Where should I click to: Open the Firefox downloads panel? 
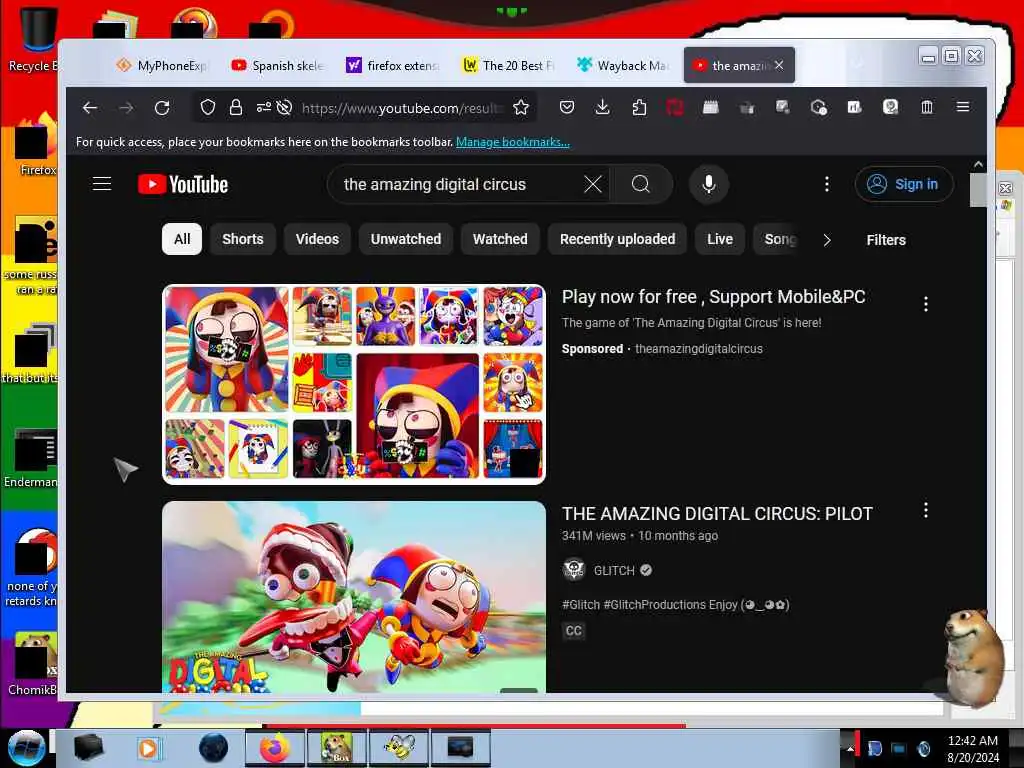(603, 107)
